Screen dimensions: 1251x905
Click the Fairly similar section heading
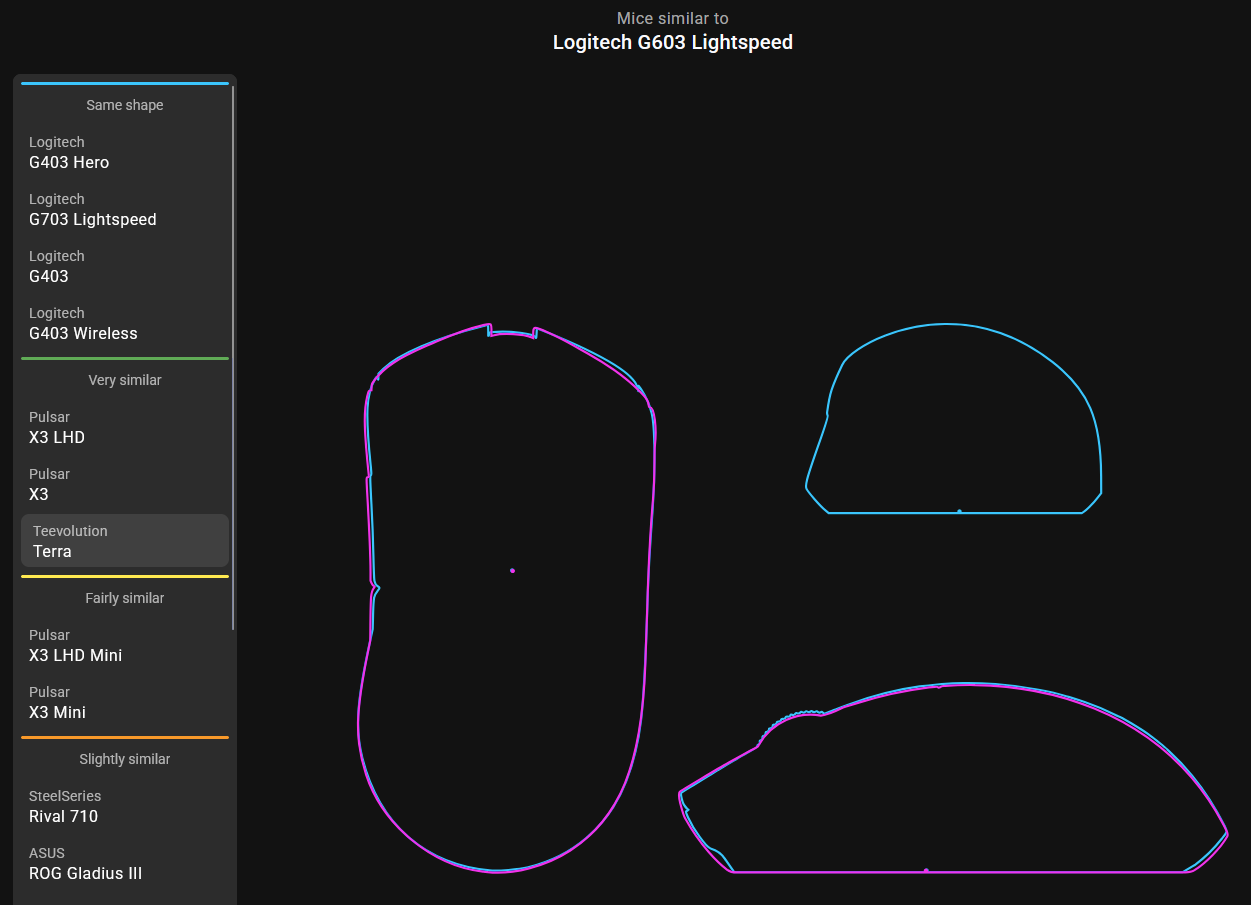pos(125,598)
